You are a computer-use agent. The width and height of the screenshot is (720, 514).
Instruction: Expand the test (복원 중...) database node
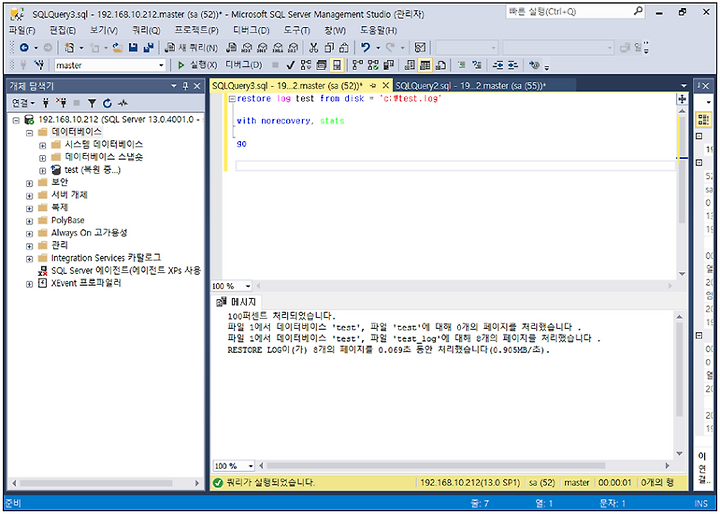click(x=42, y=170)
